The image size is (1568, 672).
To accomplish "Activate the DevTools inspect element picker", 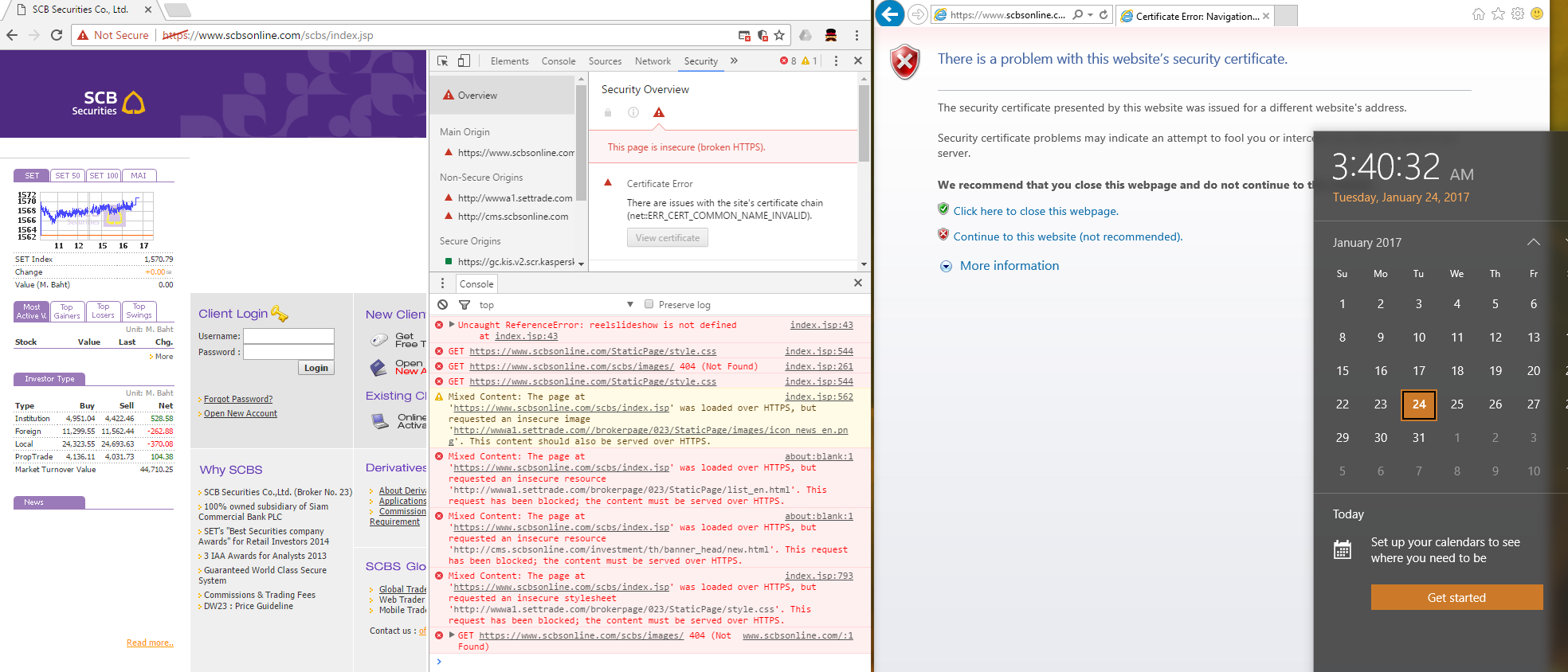I will 443,61.
